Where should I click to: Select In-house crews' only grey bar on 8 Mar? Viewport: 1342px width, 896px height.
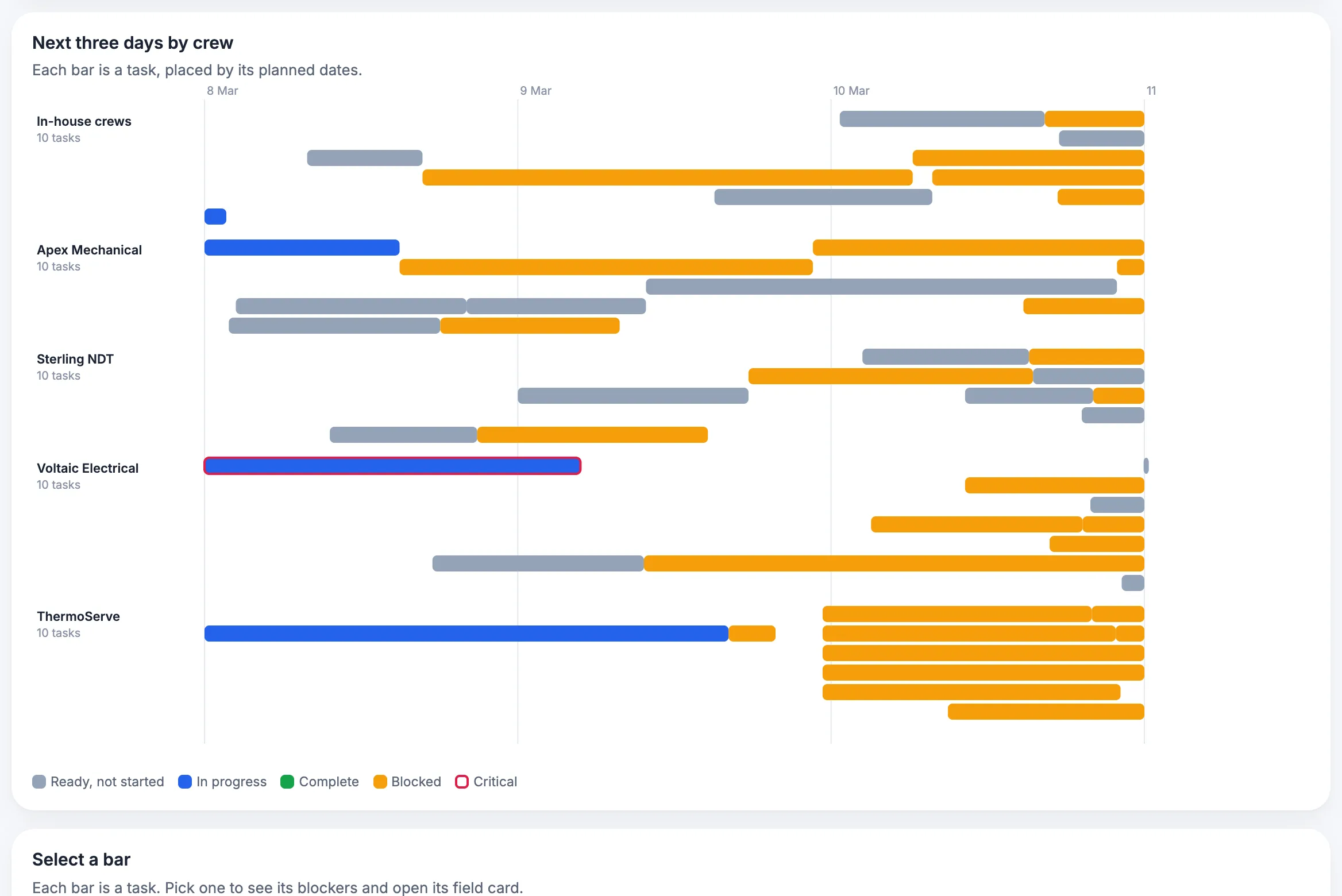pyautogui.click(x=365, y=158)
